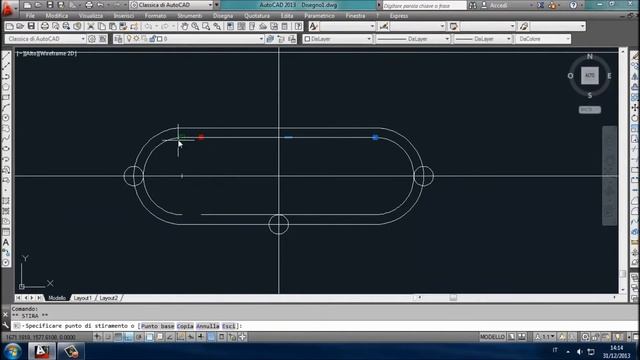The height and width of the screenshot is (360, 640).
Task: Click the Plot print icon in standard toolbar
Action: pyautogui.click(x=44, y=27)
